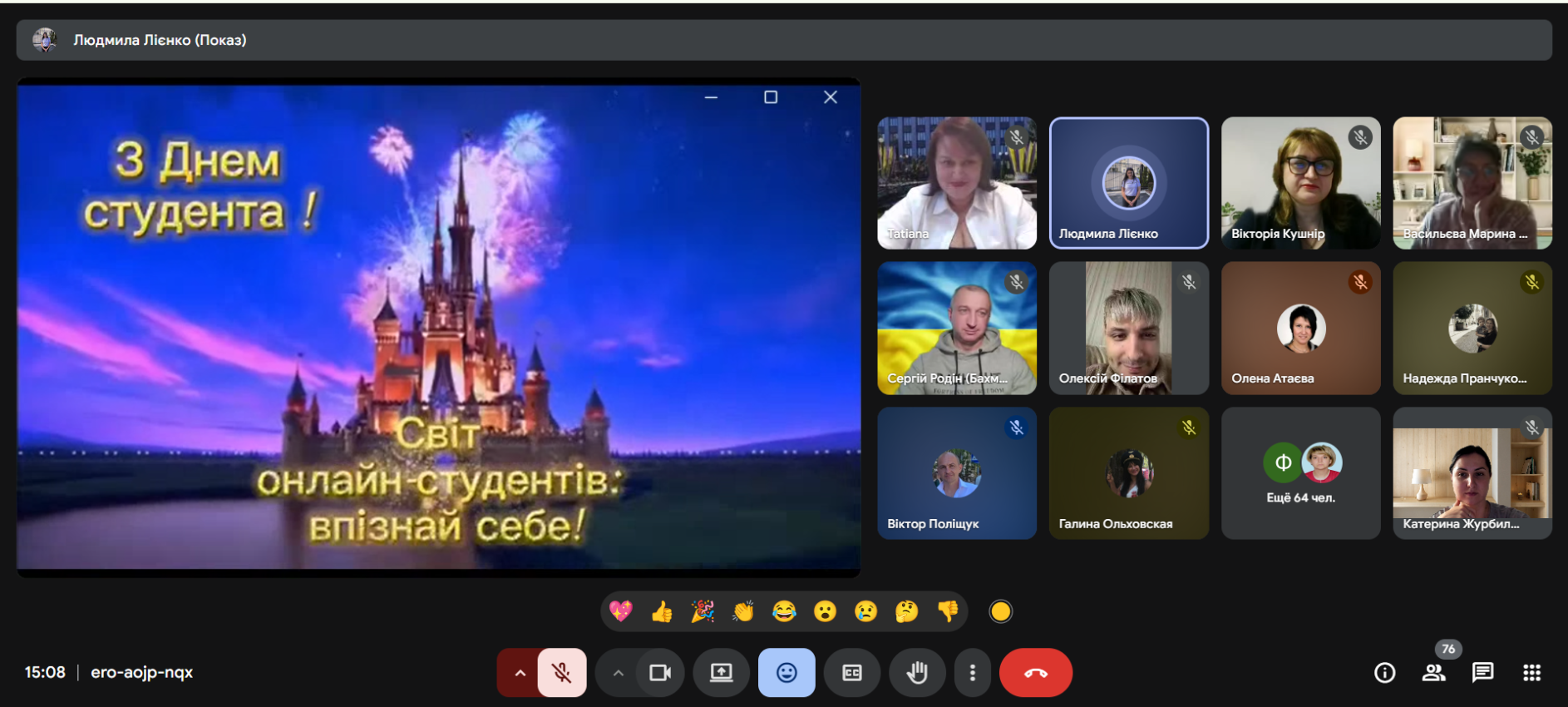Raise your hand
This screenshot has width=1568, height=707.
pyautogui.click(x=917, y=672)
